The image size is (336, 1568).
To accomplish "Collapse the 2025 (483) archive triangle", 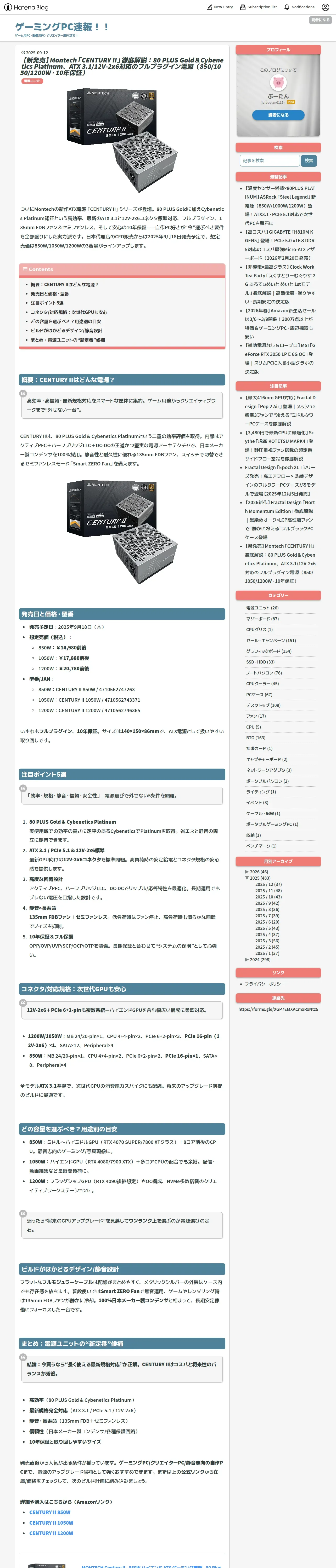I will [247, 878].
